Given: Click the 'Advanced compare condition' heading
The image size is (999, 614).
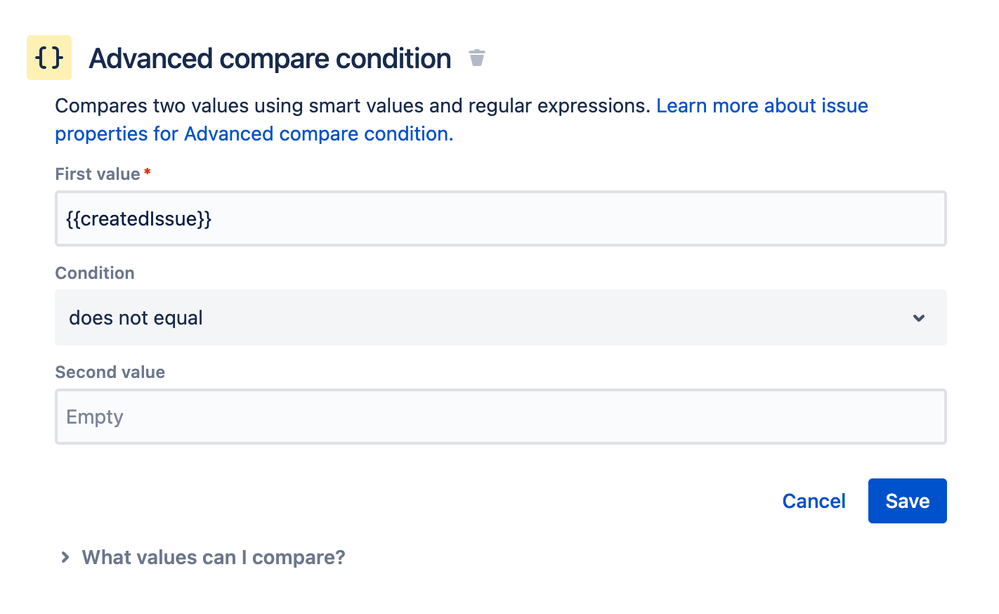Looking at the screenshot, I should (x=269, y=59).
